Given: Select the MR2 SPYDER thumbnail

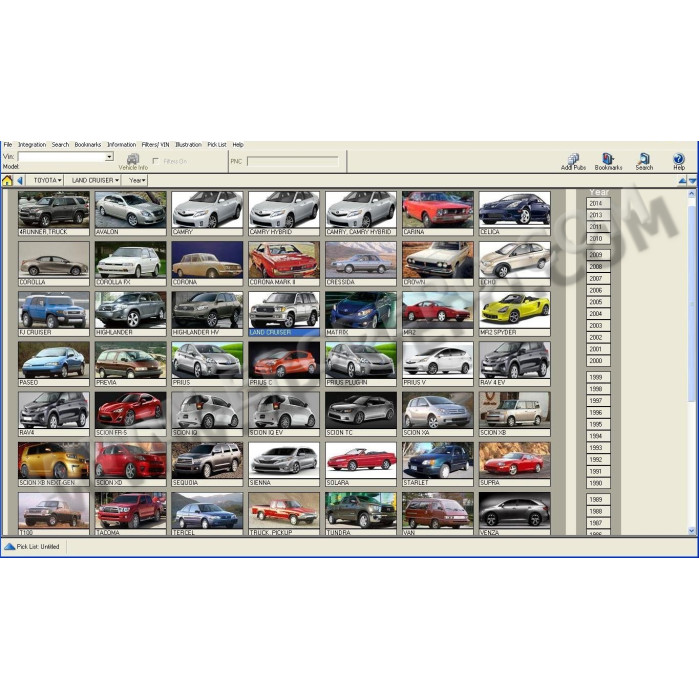Looking at the screenshot, I should pyautogui.click(x=514, y=314).
